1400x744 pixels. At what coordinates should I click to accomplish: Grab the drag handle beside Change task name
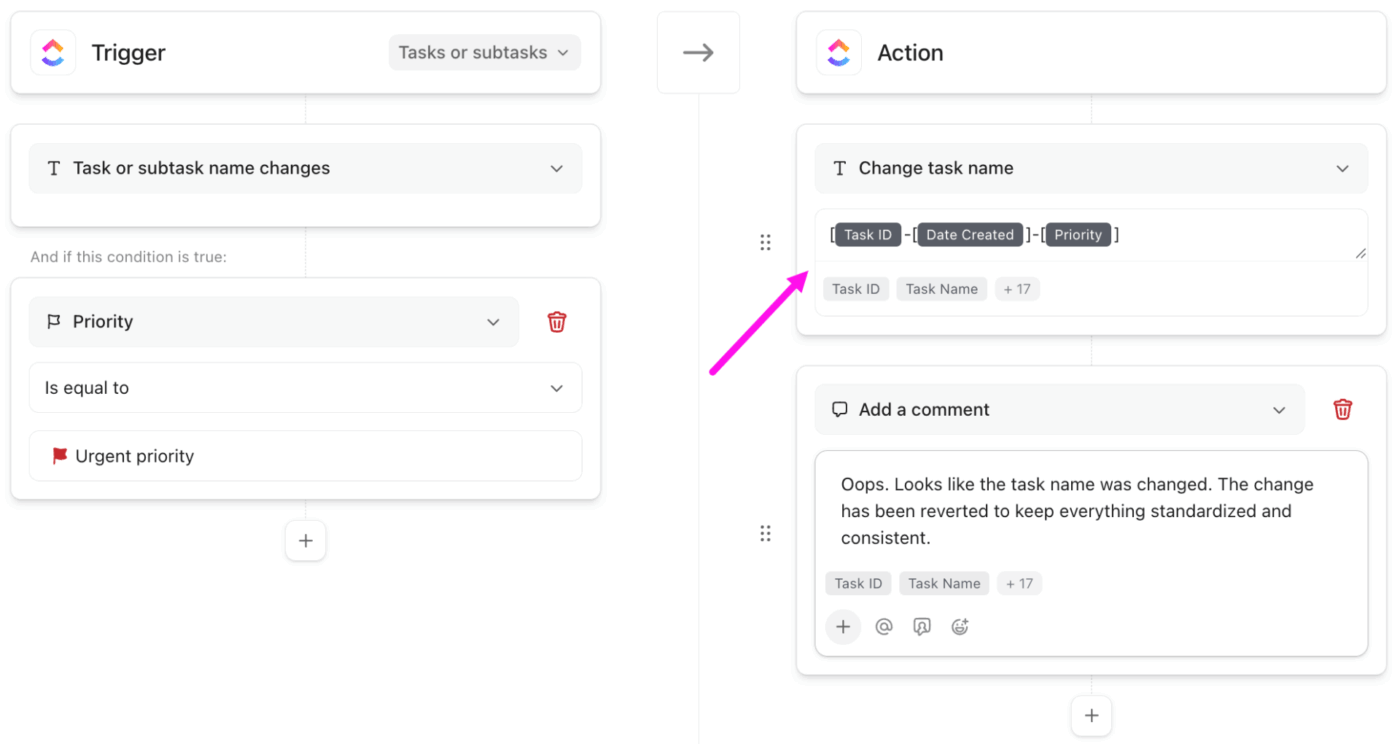[765, 242]
